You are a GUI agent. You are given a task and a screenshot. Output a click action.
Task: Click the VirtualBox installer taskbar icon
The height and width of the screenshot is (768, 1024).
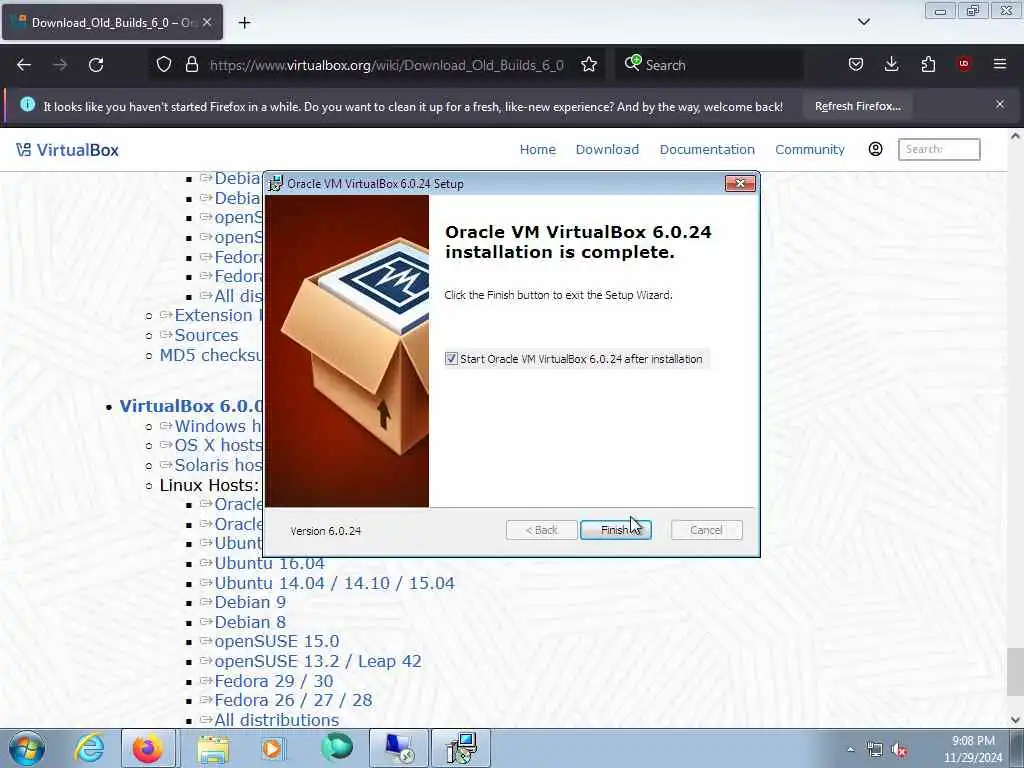(461, 748)
